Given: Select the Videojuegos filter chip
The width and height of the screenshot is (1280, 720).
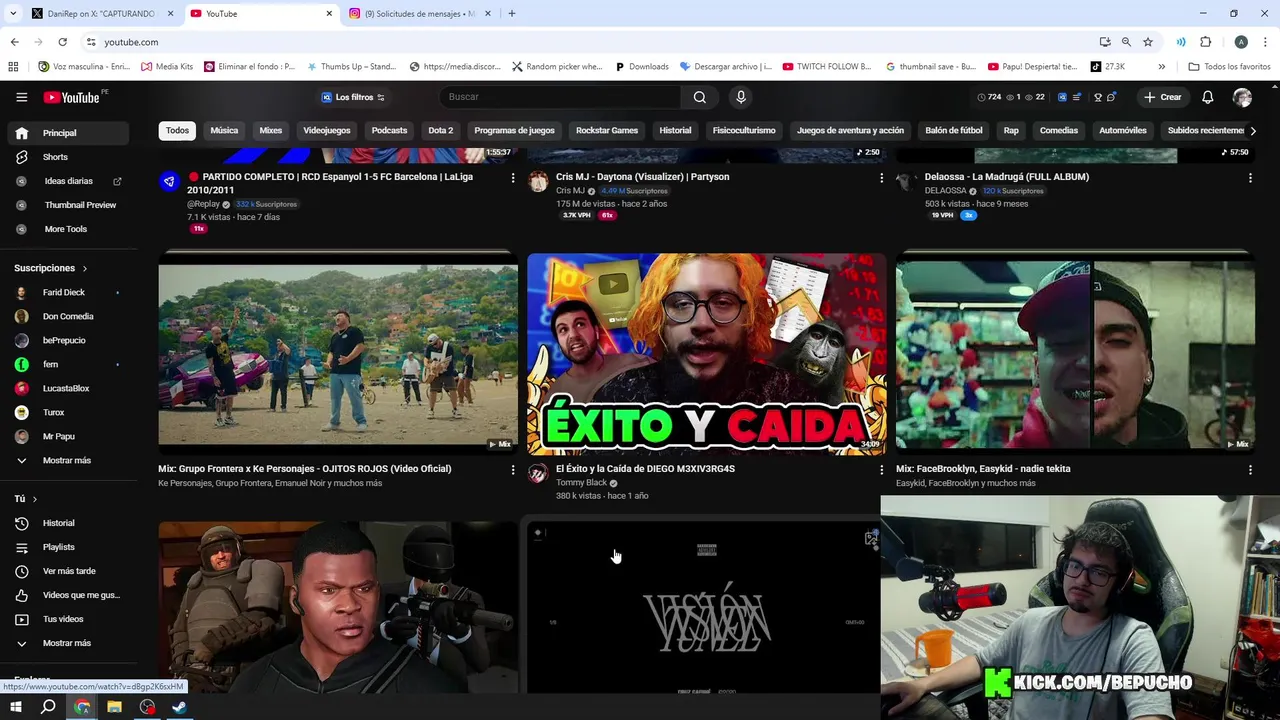Looking at the screenshot, I should pyautogui.click(x=327, y=131).
